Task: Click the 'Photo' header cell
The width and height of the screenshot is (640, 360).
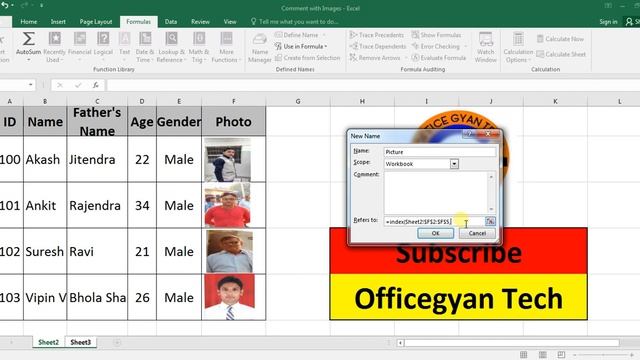Action: pyautogui.click(x=233, y=121)
